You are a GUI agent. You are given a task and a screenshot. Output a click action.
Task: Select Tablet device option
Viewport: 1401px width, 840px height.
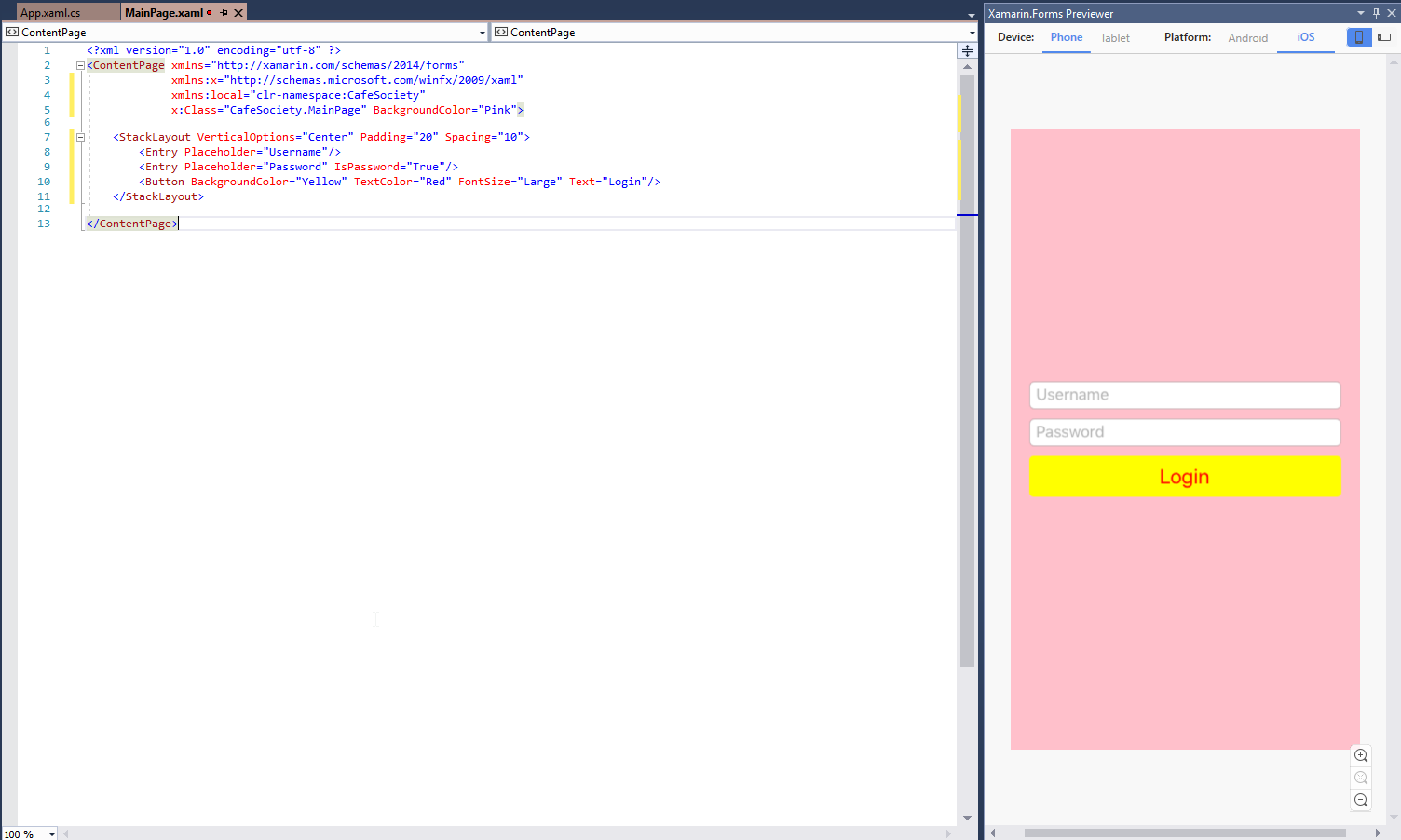1115,38
